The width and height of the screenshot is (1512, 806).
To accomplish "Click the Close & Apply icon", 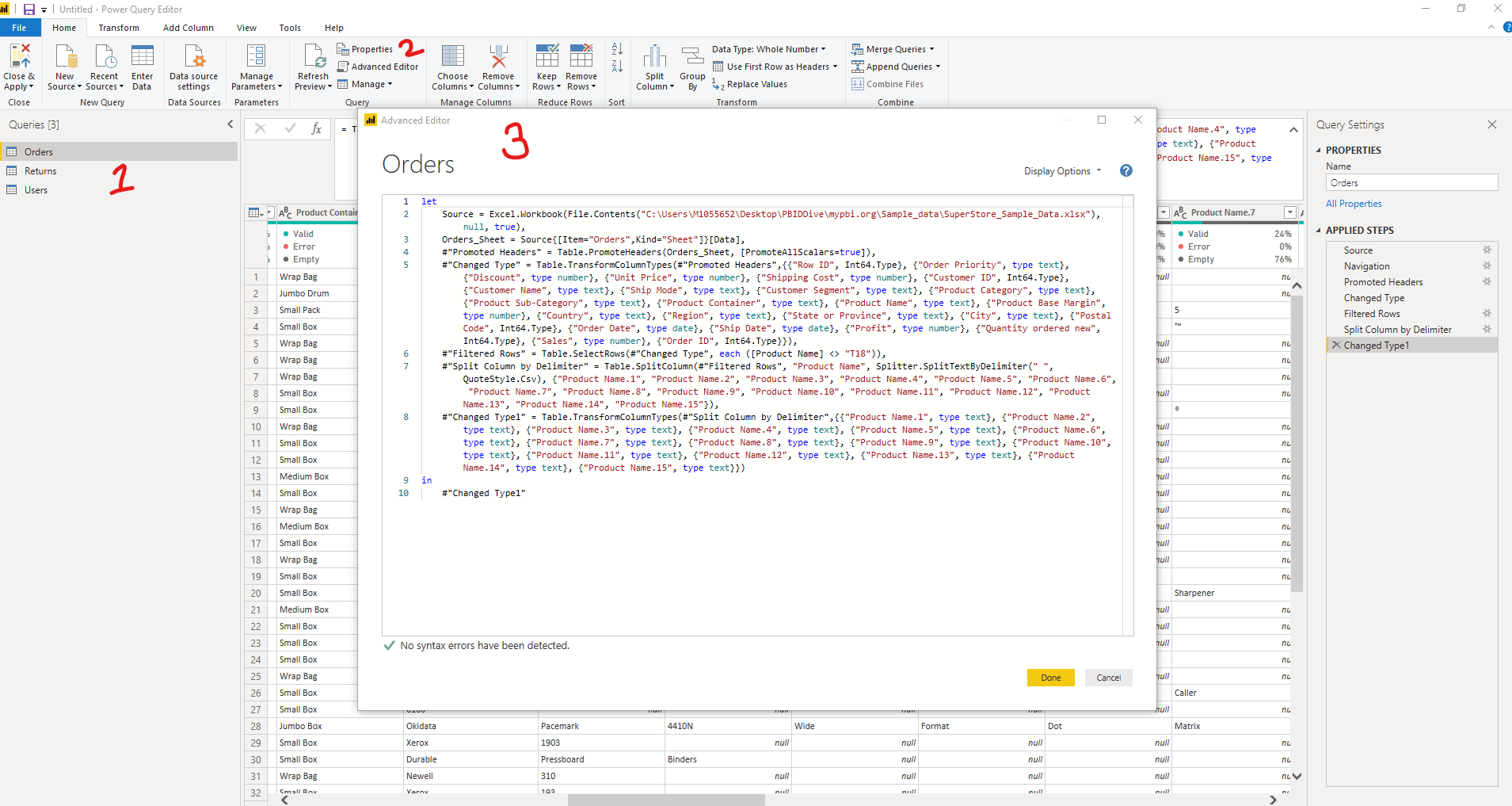I will (x=20, y=57).
